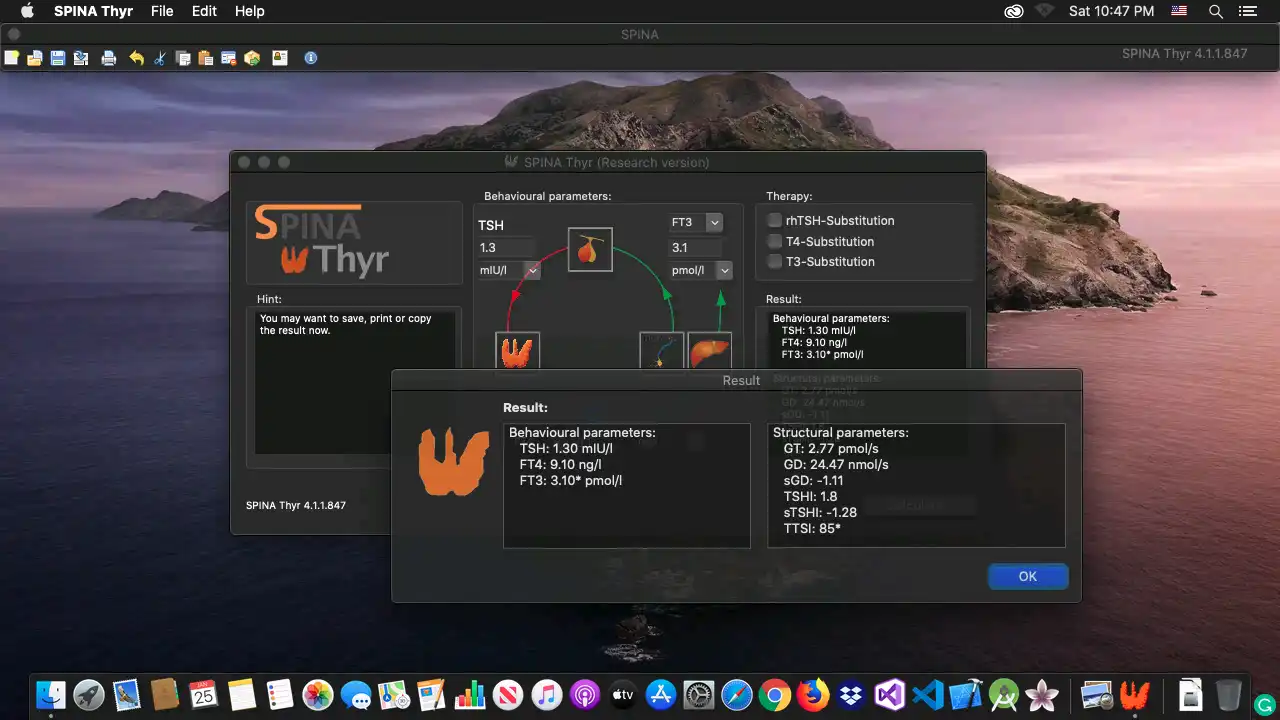1280x720 pixels.
Task: Open System Preferences from the Dock
Action: [699, 694]
